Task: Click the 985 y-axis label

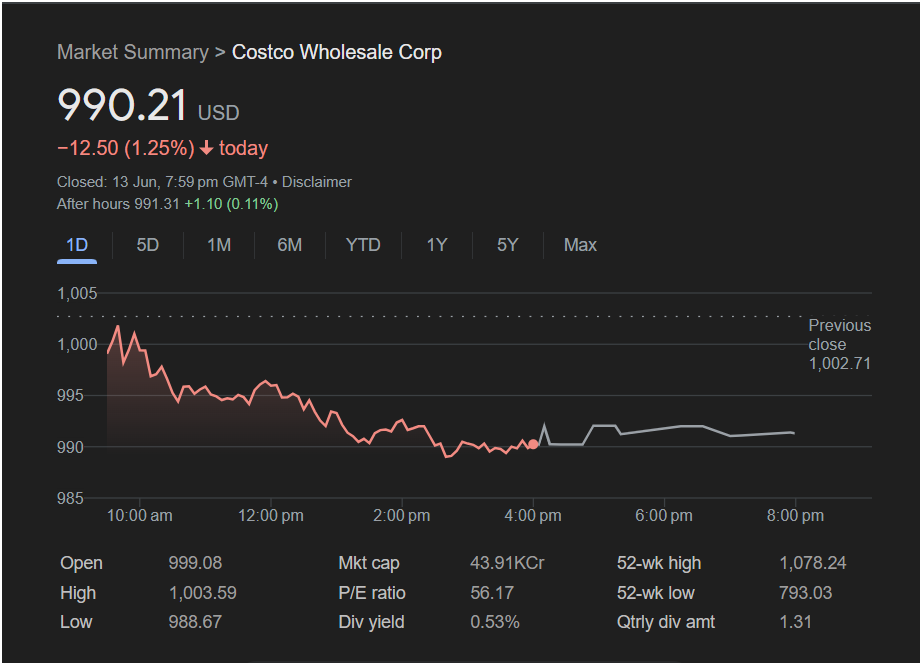Action: [x=70, y=499]
